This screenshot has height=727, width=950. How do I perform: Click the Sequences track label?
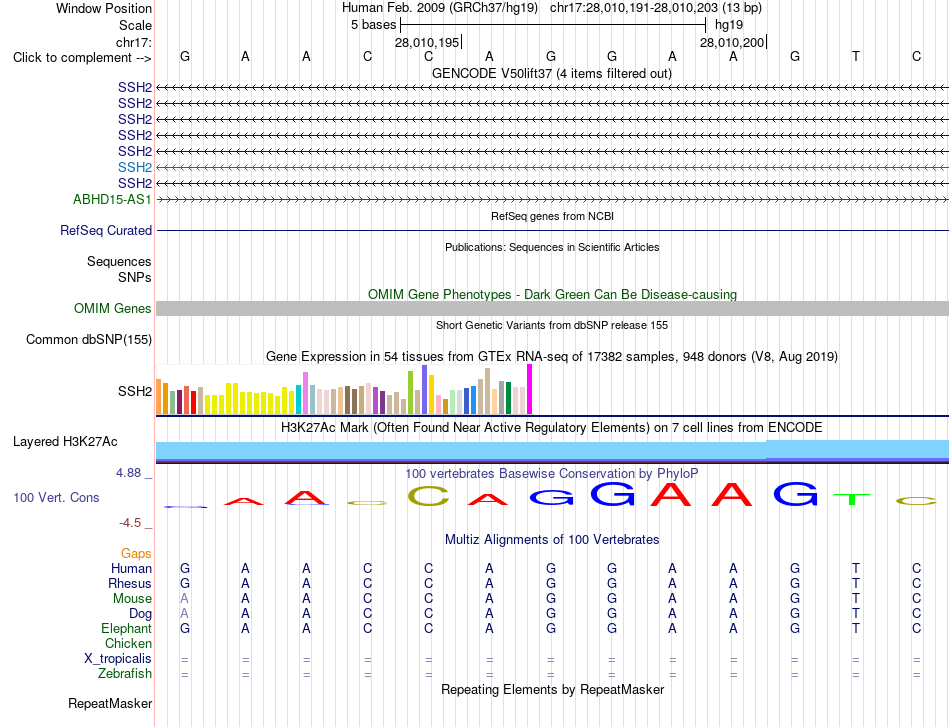119,261
